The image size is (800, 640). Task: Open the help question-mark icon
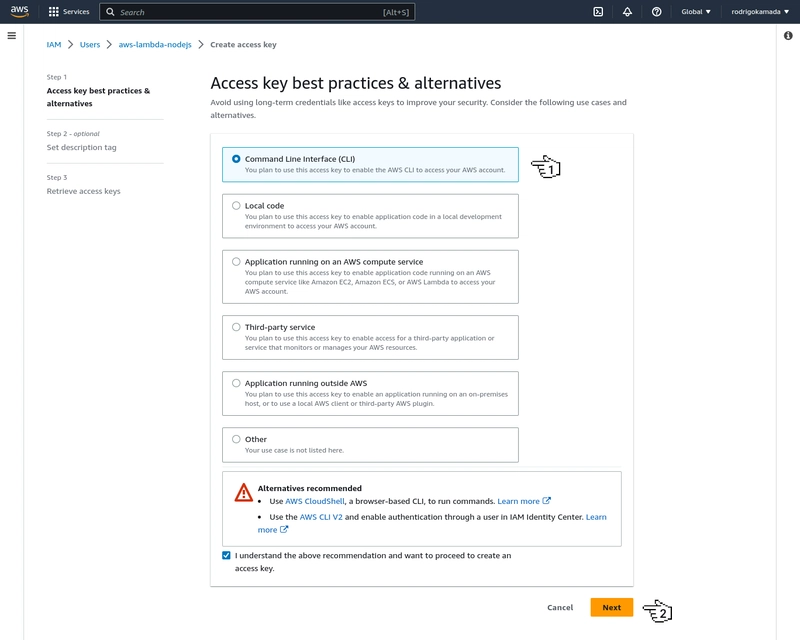(657, 11)
